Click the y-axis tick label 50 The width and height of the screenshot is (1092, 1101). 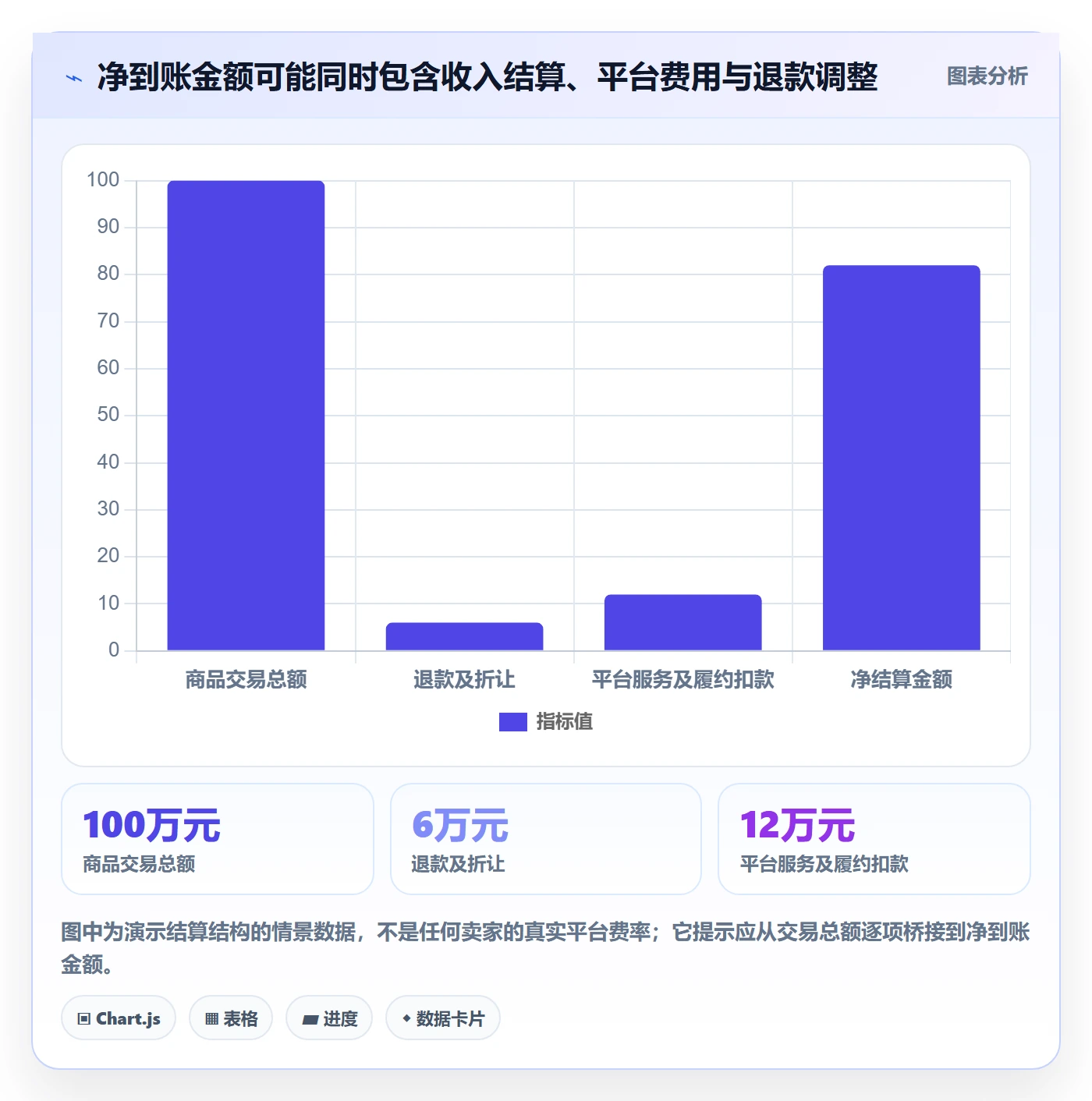[x=108, y=415]
